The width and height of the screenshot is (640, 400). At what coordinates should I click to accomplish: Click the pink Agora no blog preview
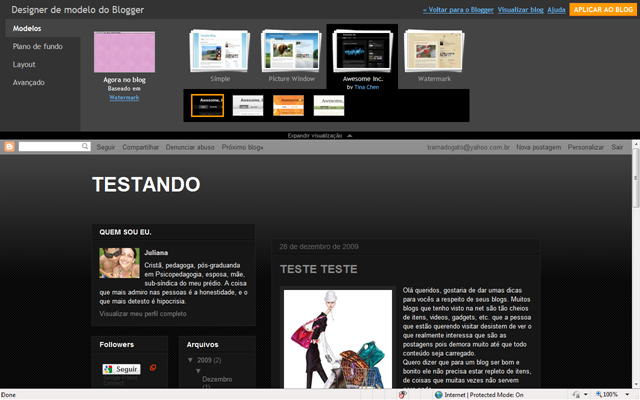[x=124, y=52]
